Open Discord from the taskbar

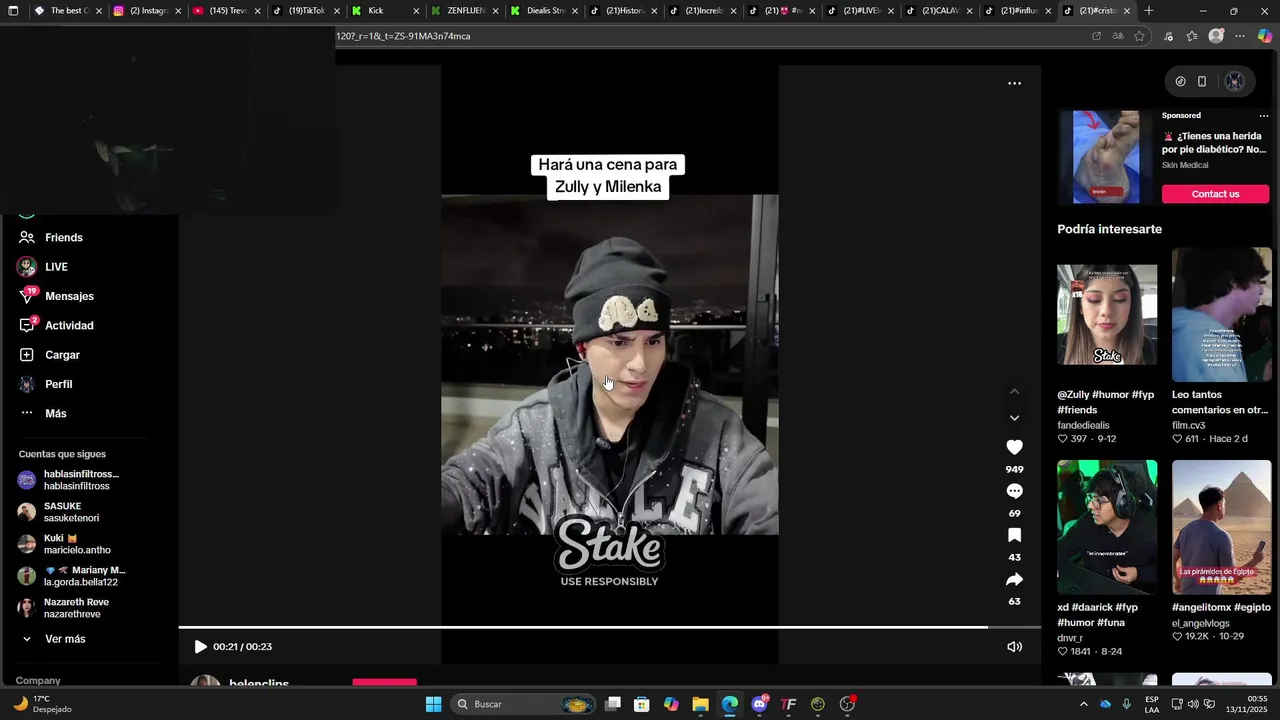[x=759, y=704]
